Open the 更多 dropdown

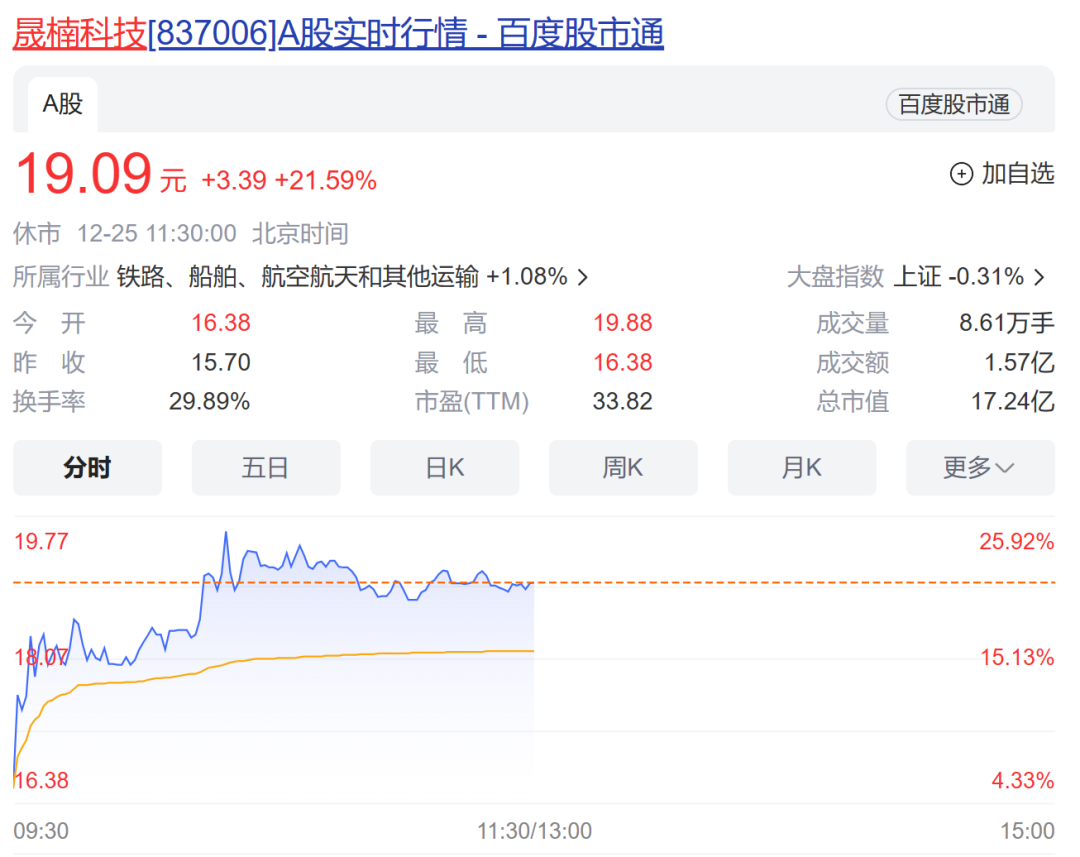980,468
